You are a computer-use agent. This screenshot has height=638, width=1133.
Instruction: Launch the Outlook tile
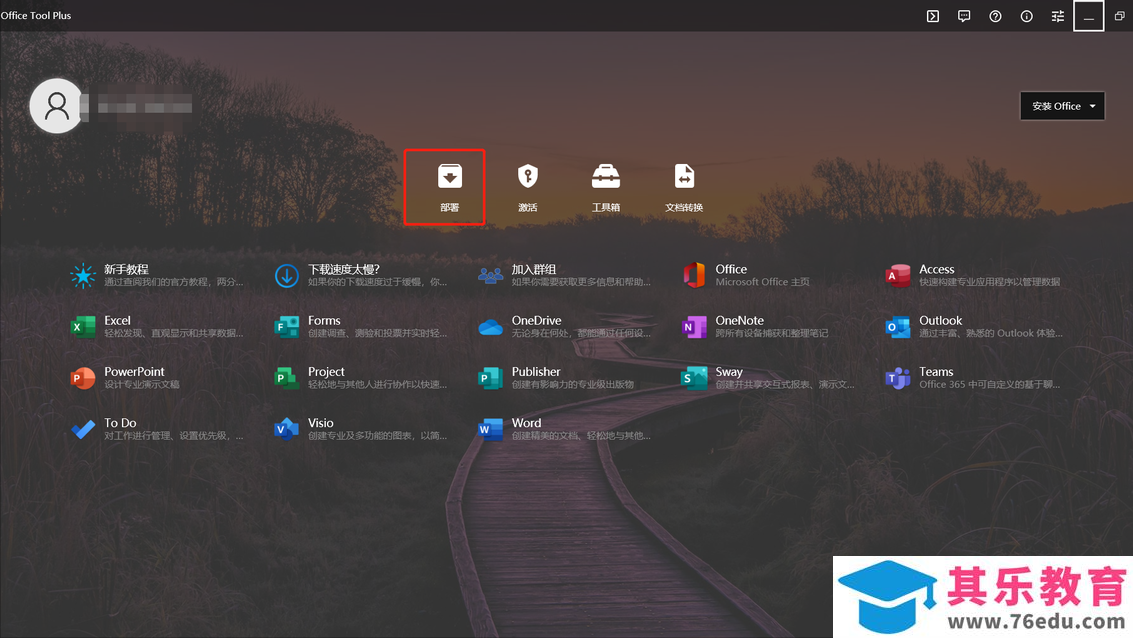tap(972, 327)
